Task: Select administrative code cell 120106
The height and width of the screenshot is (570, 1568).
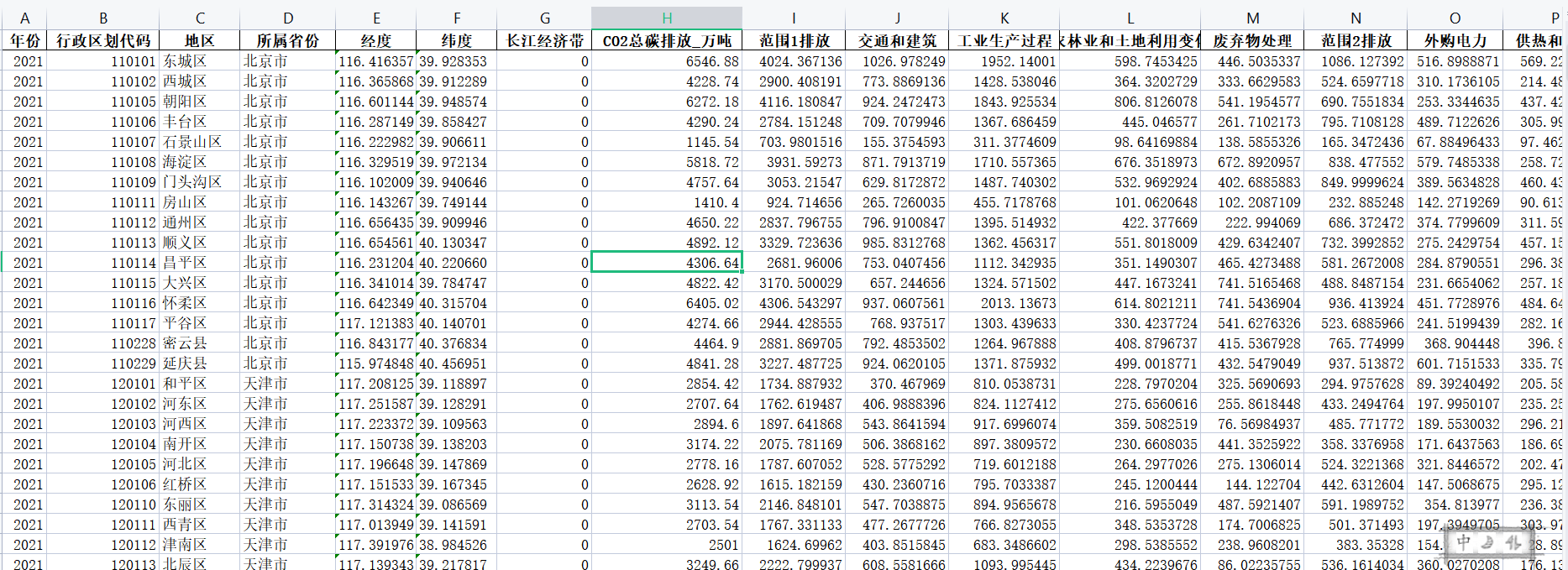Action: pos(103,484)
